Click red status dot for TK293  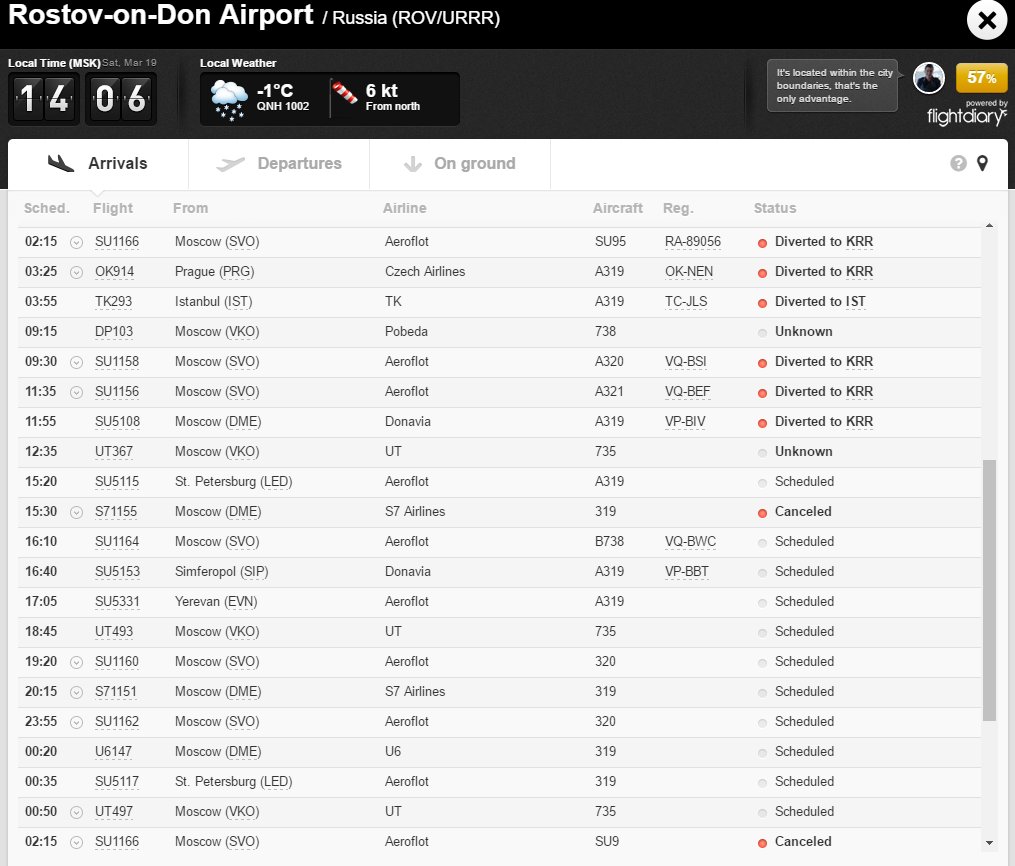(763, 303)
